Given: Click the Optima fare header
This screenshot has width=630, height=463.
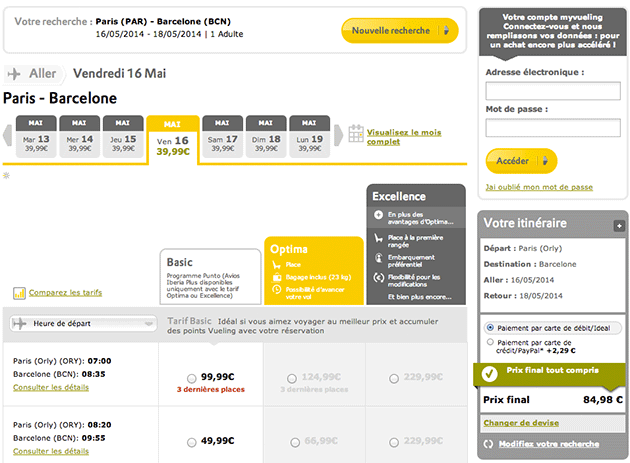Looking at the screenshot, I should point(314,271).
